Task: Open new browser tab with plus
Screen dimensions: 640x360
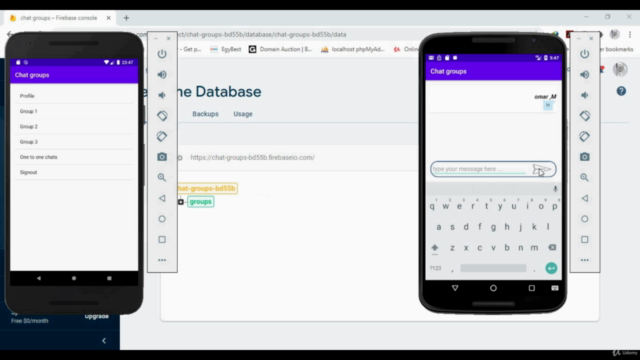Action: (x=126, y=18)
